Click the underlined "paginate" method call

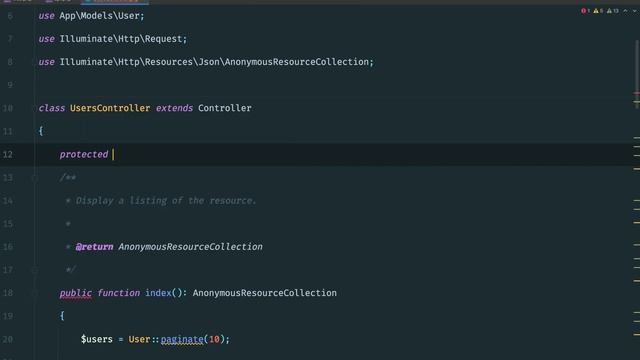click(182, 339)
